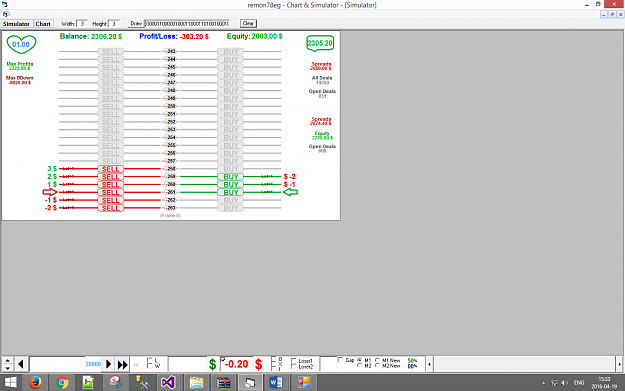
Task: Click the red right-pointing arrow beside SELL row 261
Action: pos(50,192)
